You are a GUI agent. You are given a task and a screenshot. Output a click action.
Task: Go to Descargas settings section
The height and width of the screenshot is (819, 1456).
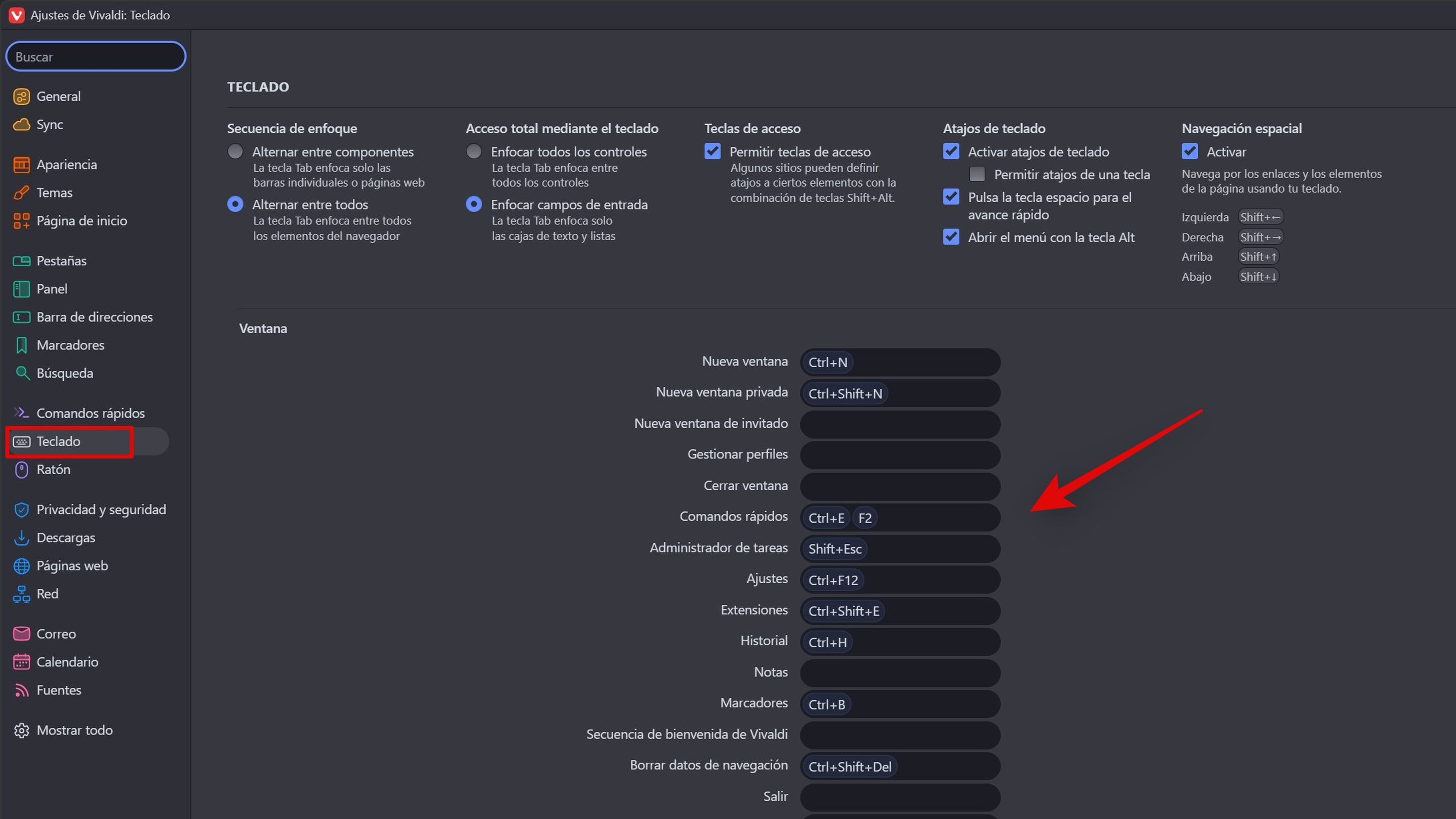pyautogui.click(x=66, y=538)
